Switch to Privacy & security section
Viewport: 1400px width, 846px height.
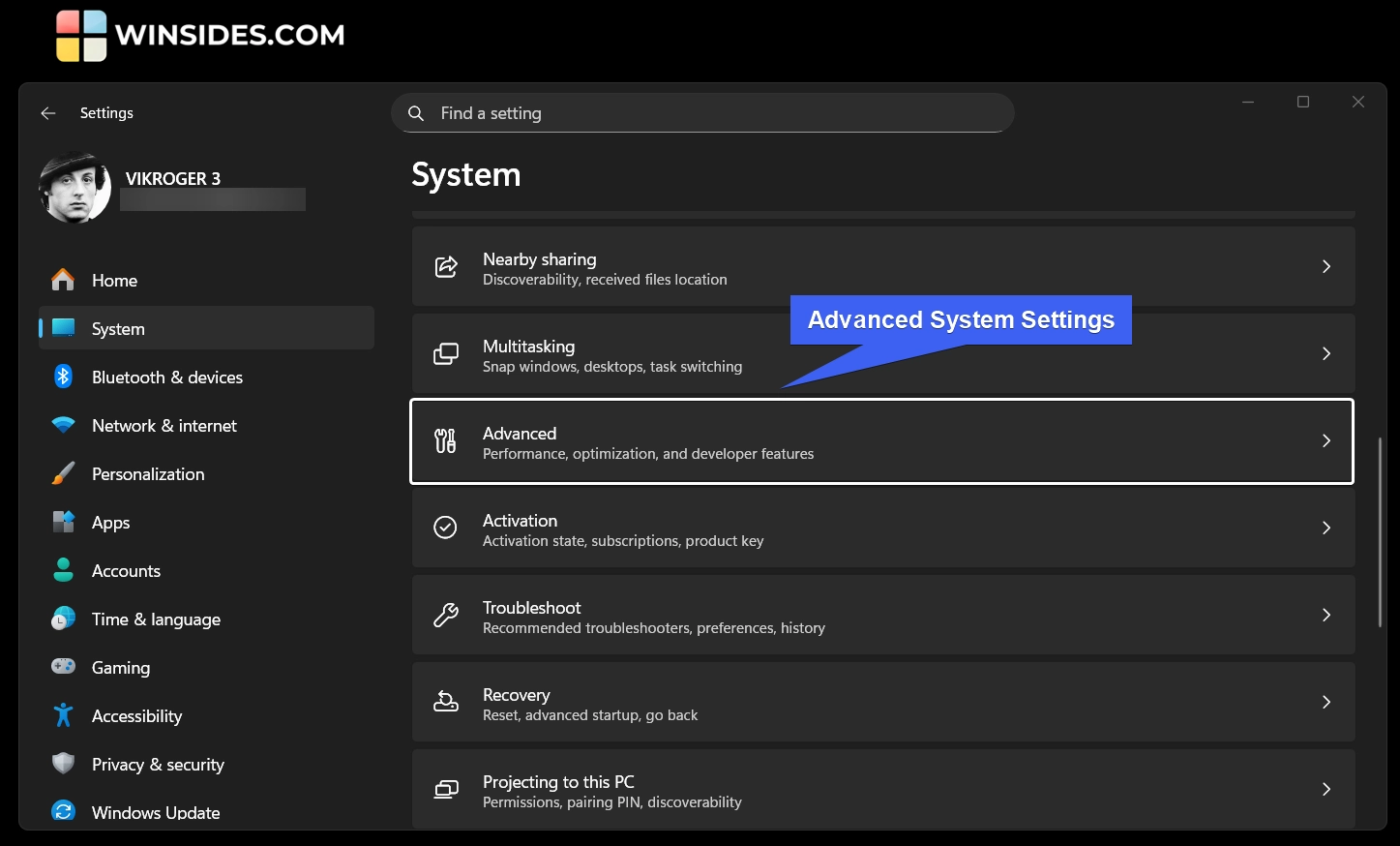pyautogui.click(x=158, y=764)
